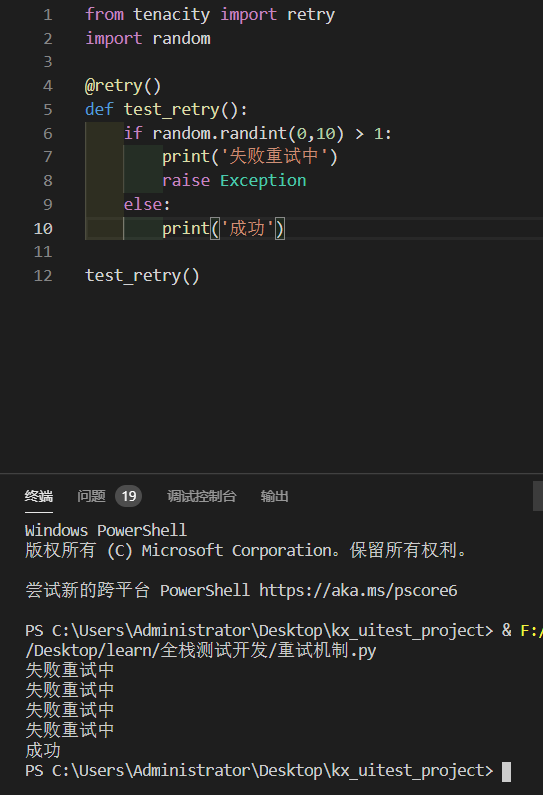
Task: Click the 'def test_retry():' definition on line 5
Action: point(166,110)
